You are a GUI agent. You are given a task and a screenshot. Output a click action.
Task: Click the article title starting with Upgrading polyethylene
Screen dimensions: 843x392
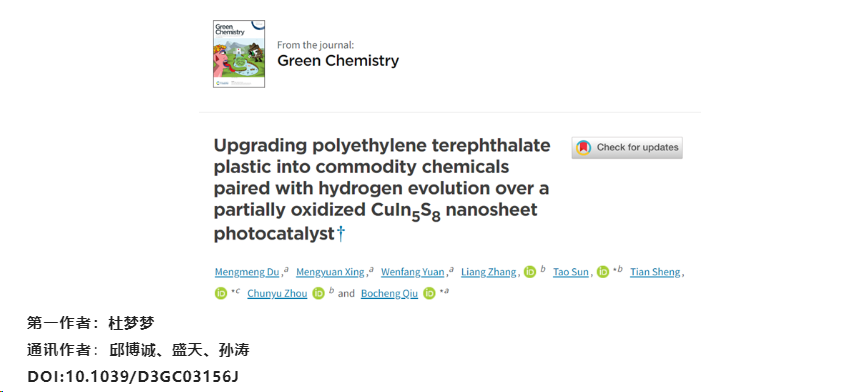click(382, 189)
